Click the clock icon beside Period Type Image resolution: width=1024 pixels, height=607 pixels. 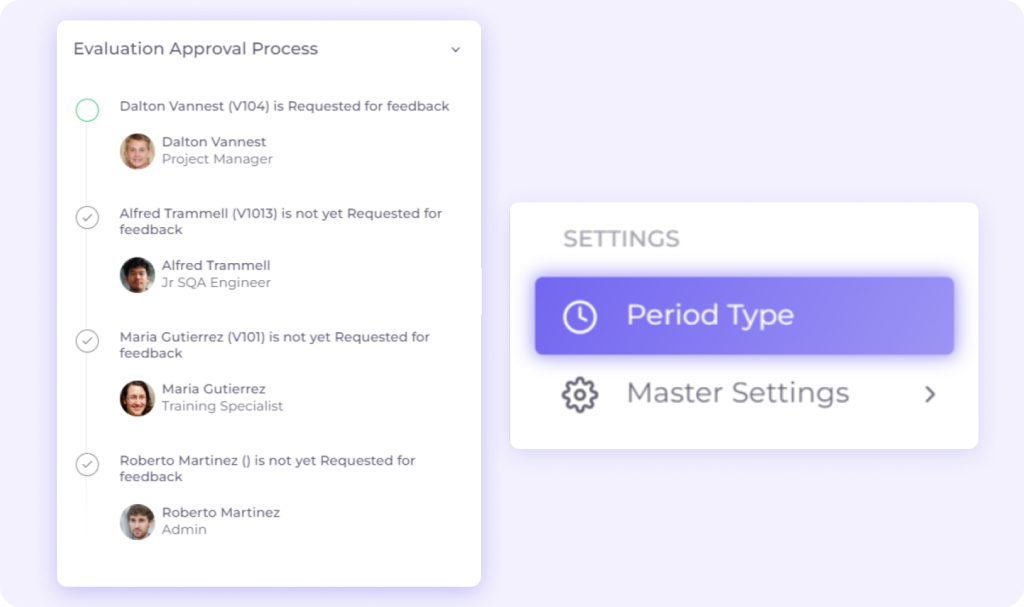point(580,316)
